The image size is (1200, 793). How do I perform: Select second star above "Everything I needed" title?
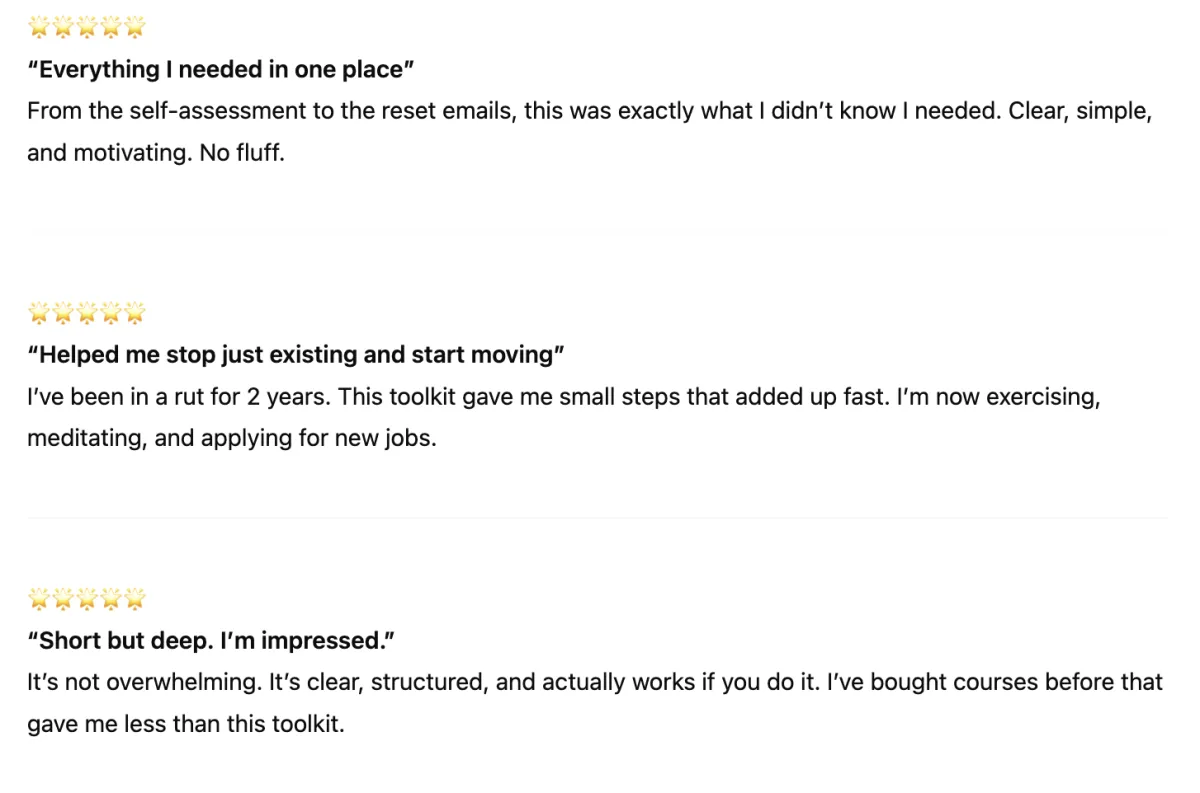[x=64, y=27]
